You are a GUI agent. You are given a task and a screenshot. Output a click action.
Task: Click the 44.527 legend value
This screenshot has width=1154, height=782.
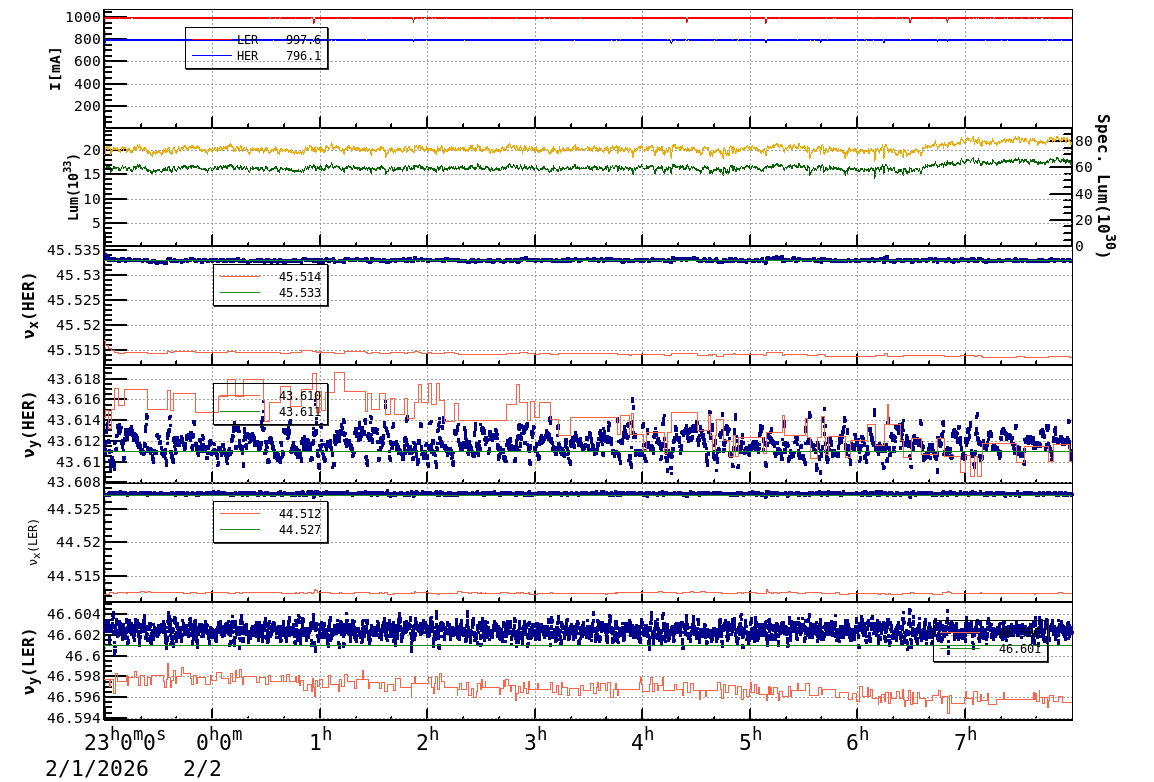coord(300,530)
